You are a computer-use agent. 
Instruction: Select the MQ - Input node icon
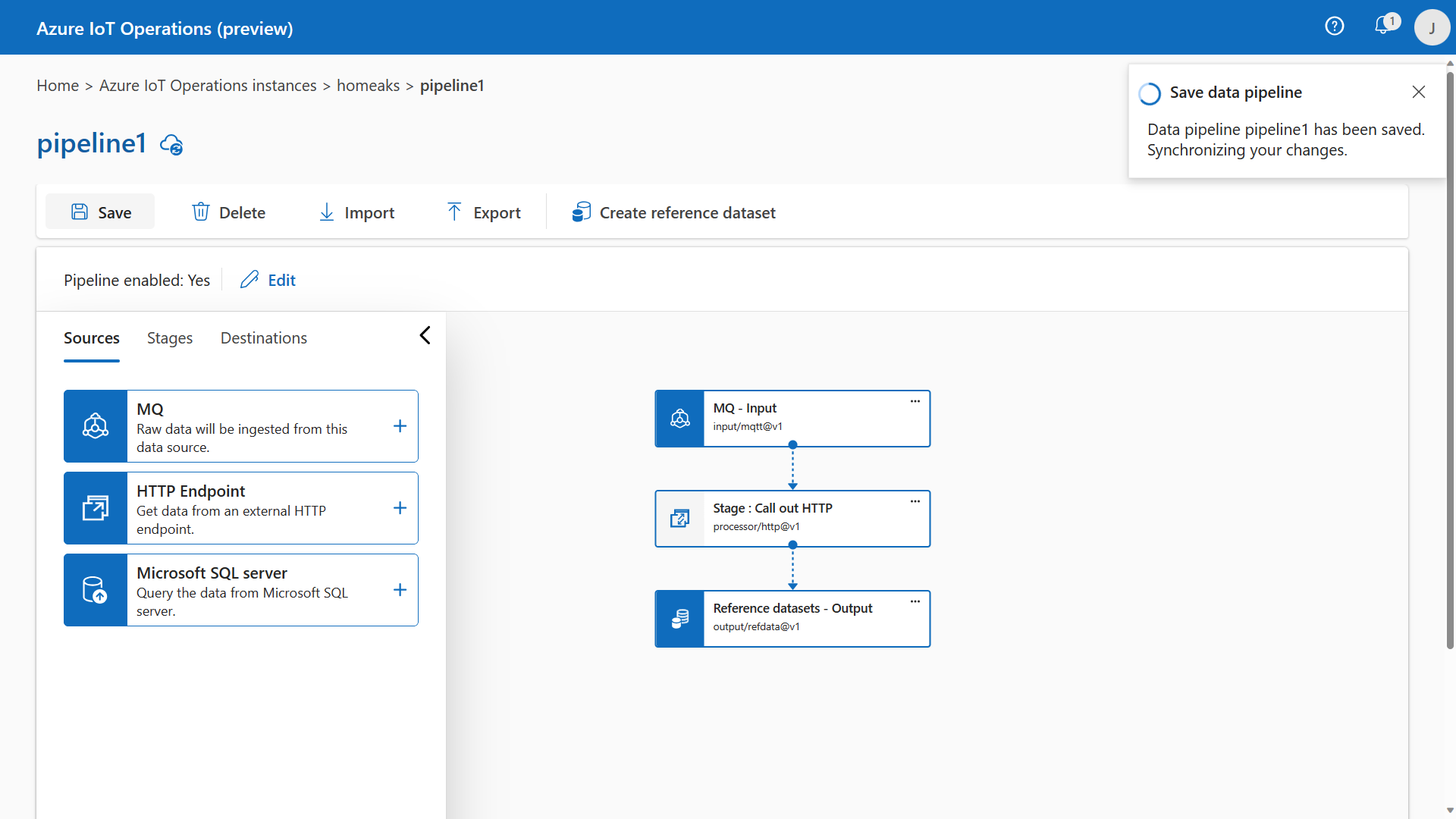click(679, 419)
